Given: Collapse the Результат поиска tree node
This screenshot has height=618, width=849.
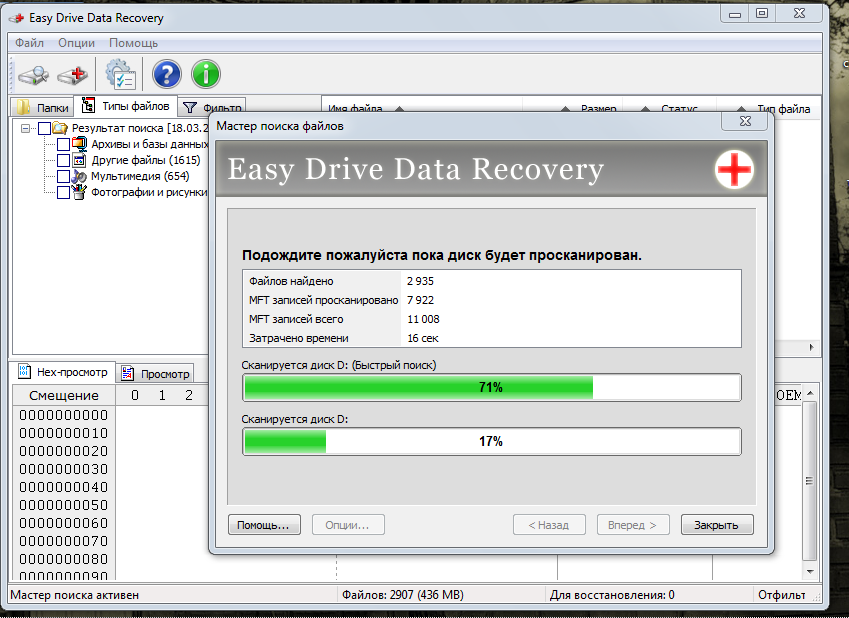Looking at the screenshot, I should pos(25,128).
